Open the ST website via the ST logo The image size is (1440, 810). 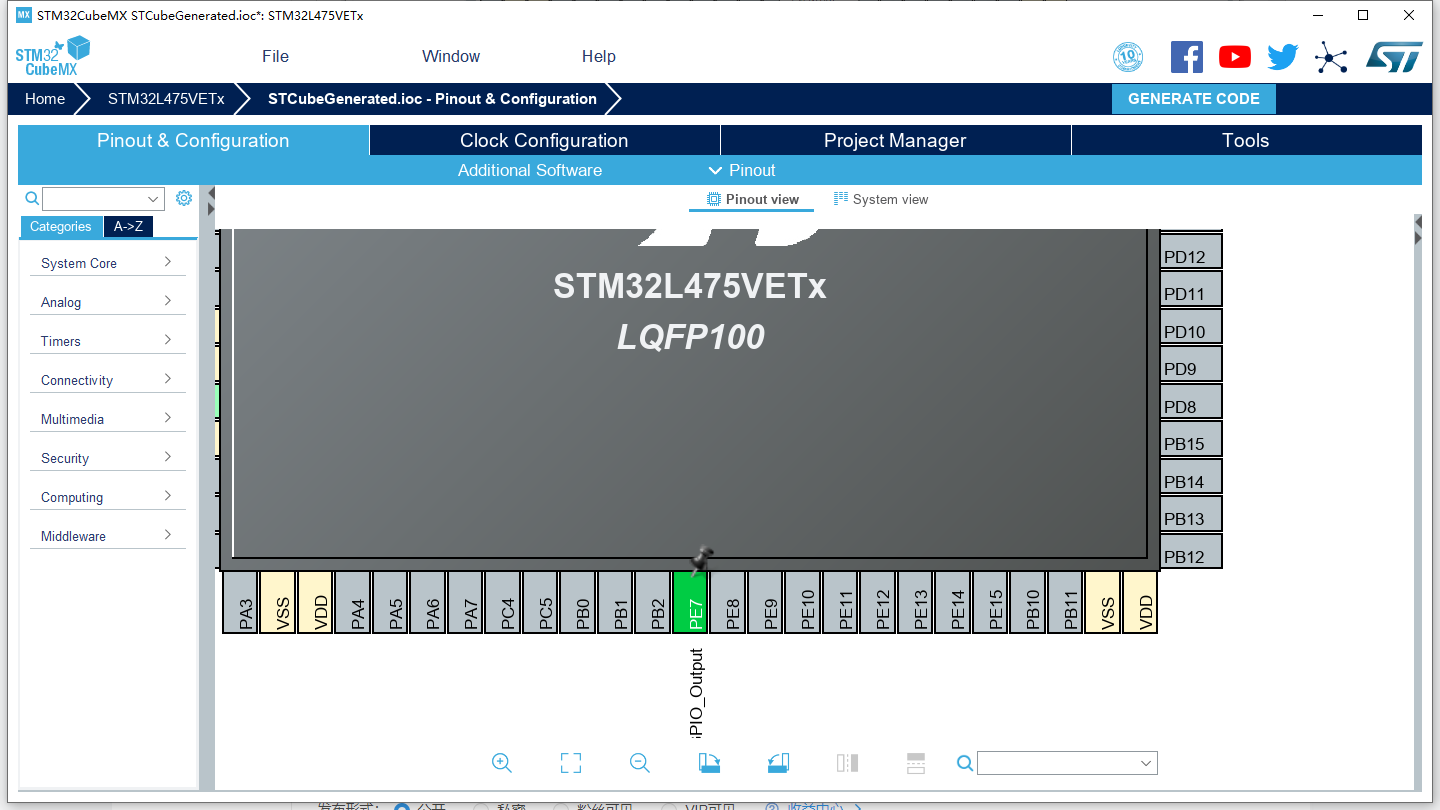[1394, 56]
